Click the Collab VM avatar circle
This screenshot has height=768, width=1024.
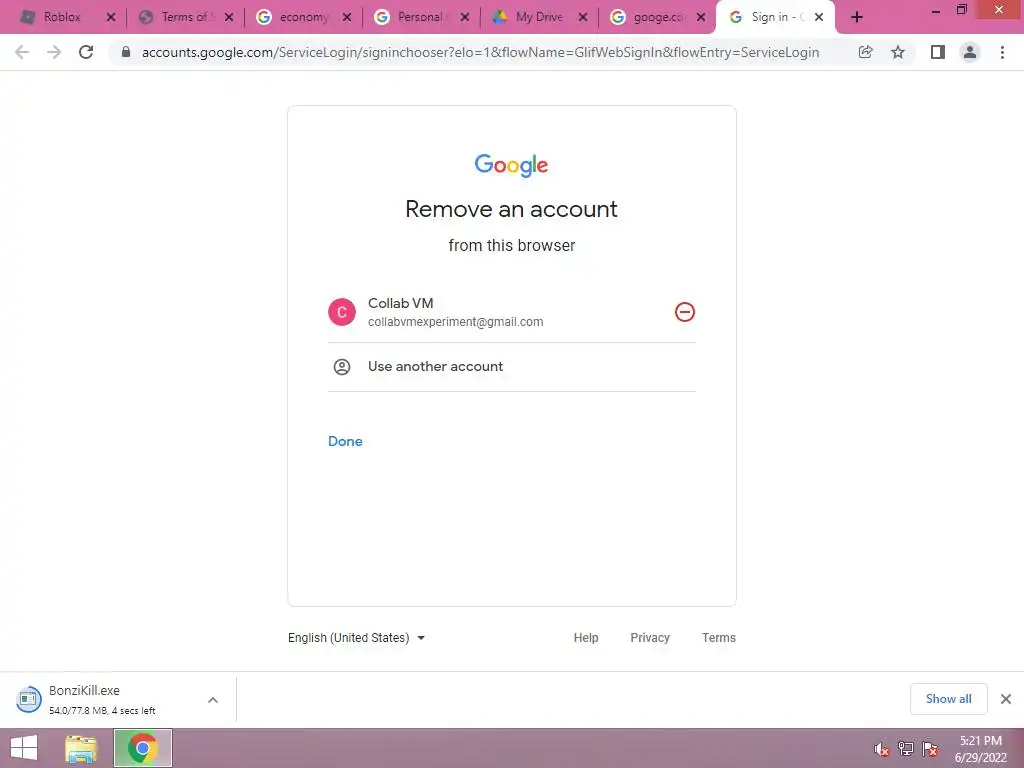342,312
